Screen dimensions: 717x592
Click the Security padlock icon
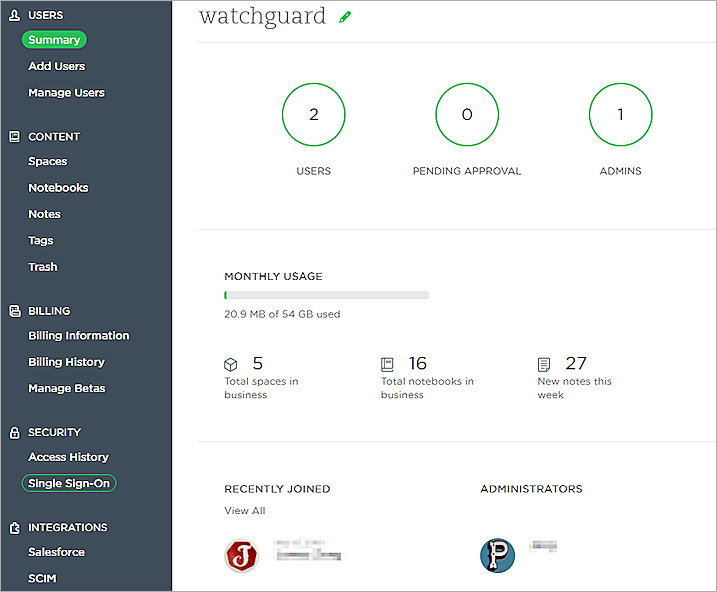pos(15,432)
